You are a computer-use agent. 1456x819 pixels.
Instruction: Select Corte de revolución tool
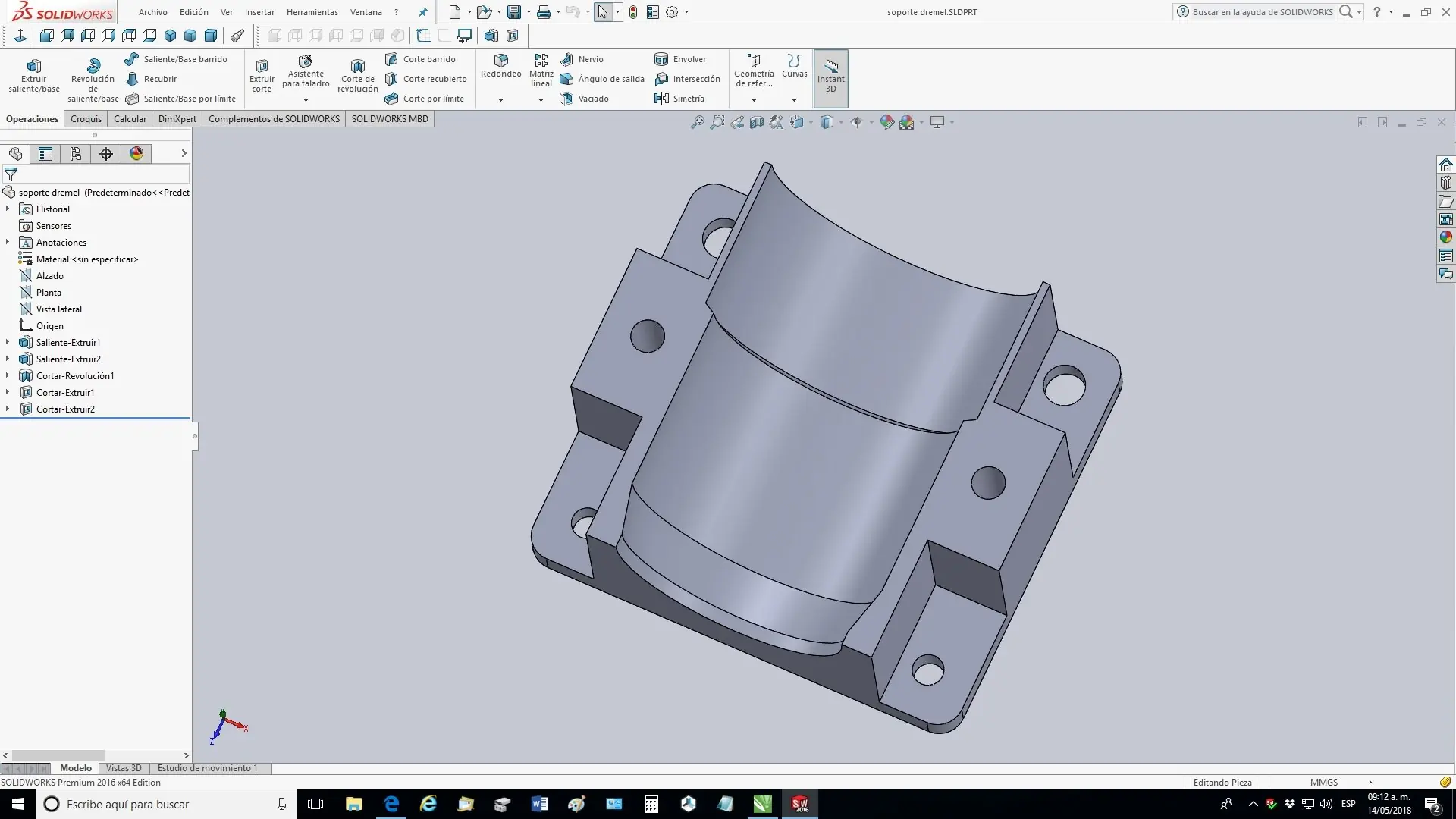(358, 76)
